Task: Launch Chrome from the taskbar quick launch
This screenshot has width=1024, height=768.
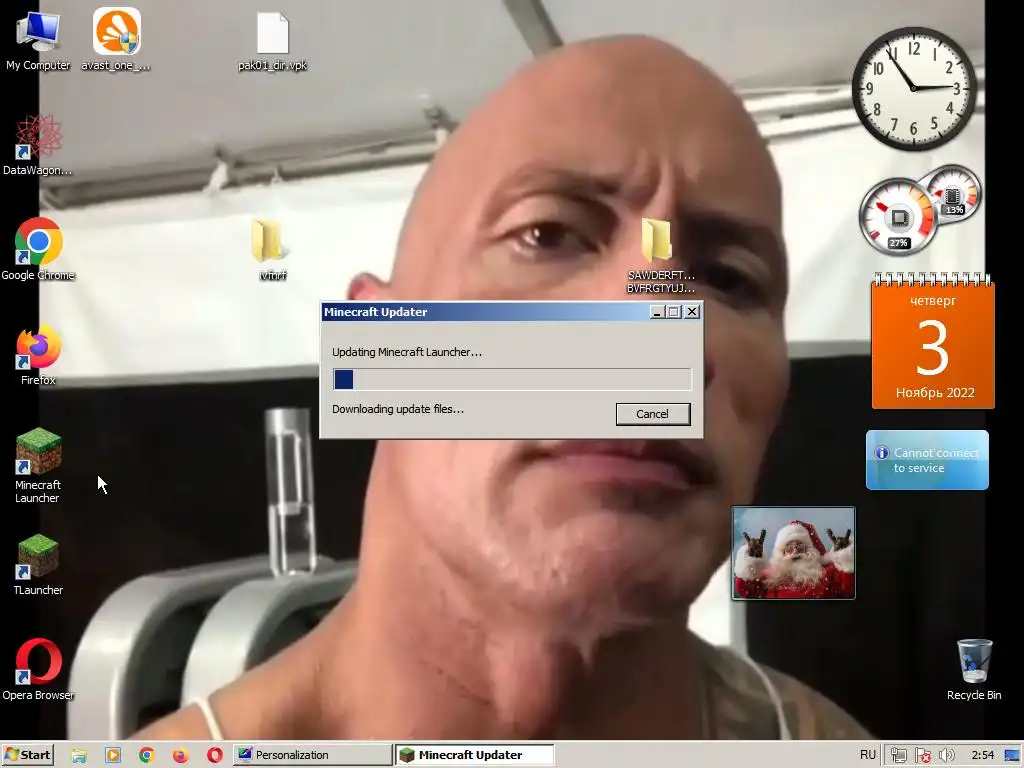Action: [x=147, y=756]
